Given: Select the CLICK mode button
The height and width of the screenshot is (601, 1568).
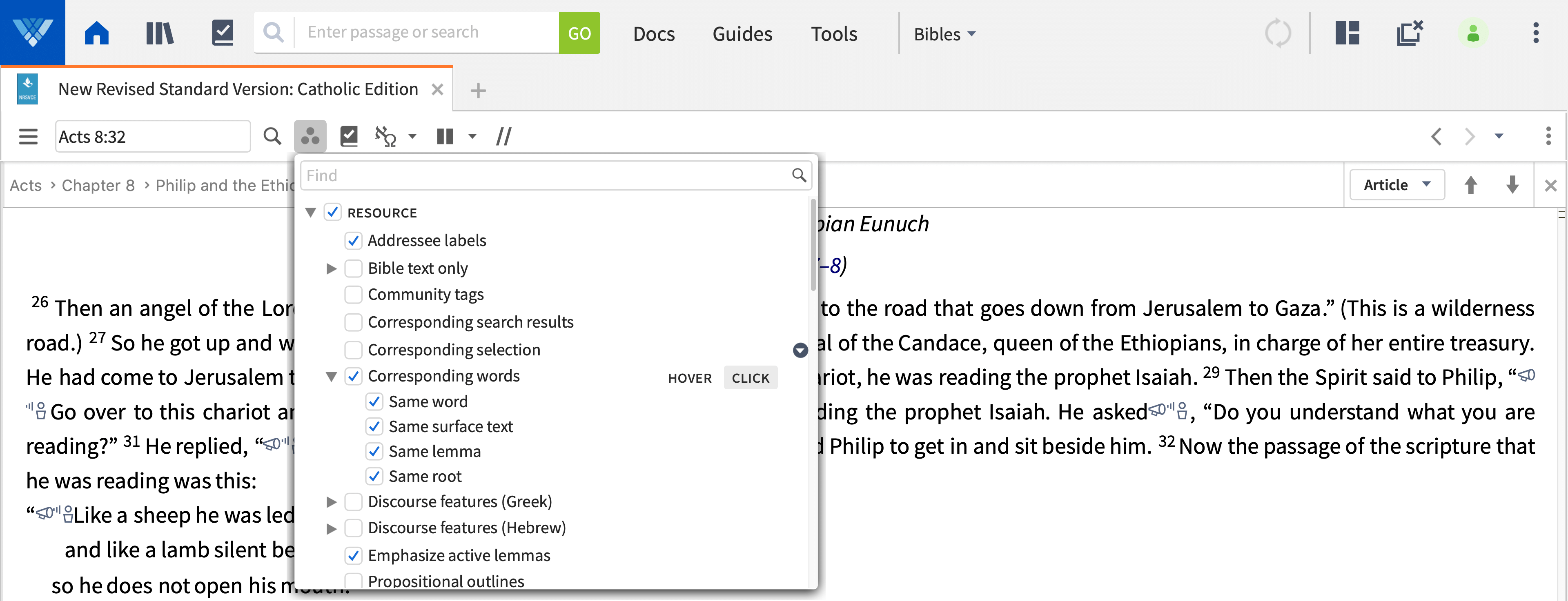Looking at the screenshot, I should [x=750, y=378].
